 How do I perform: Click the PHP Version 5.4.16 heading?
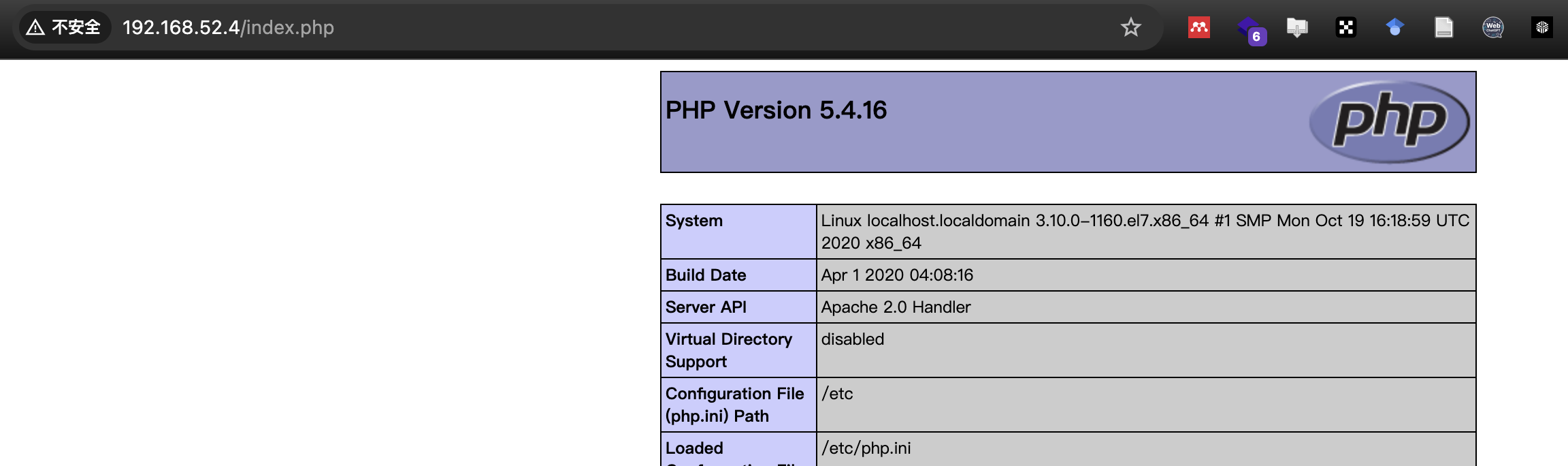coord(776,110)
